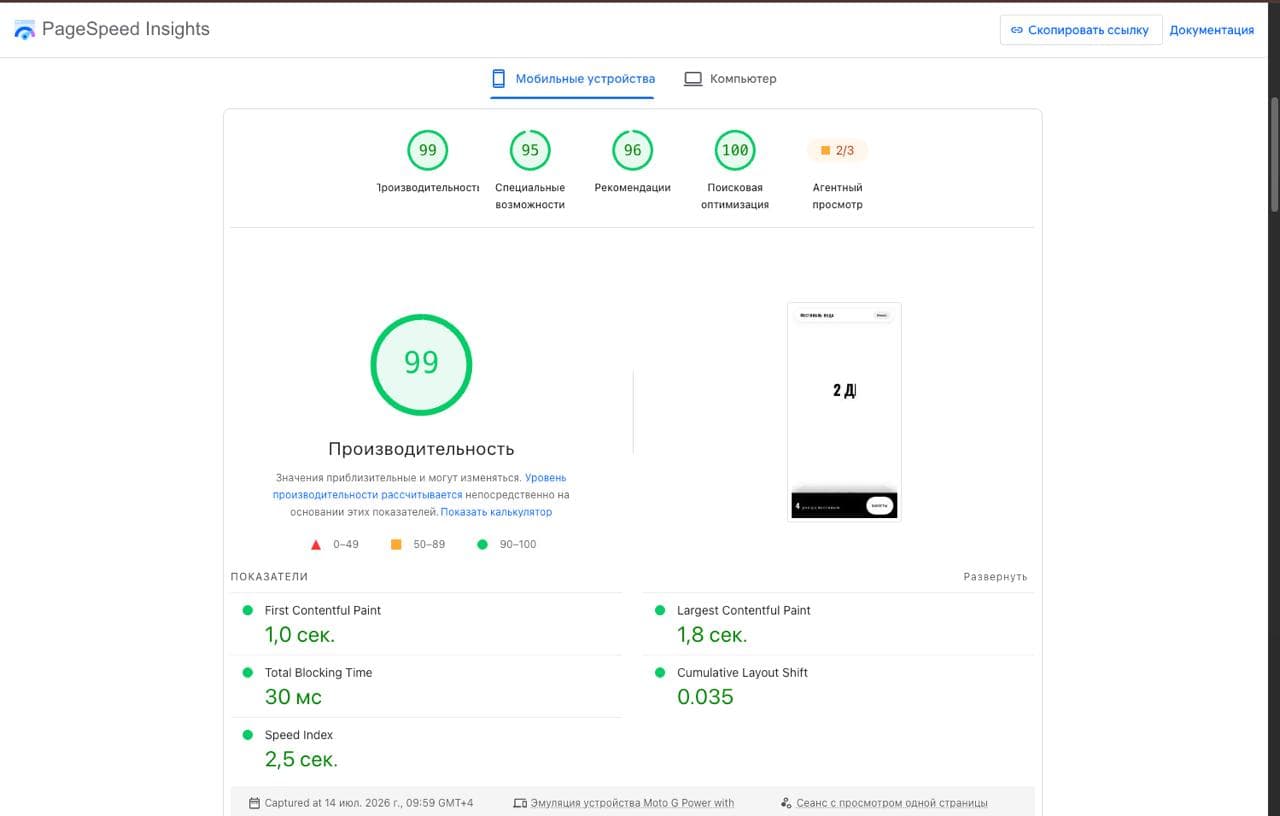Click the orange square 50–89 legend icon

(x=396, y=545)
